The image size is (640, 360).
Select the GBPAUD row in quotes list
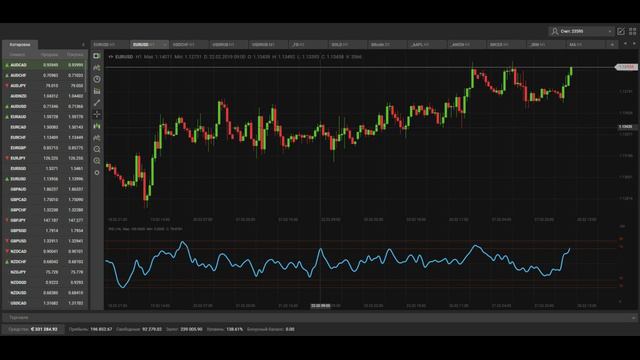coord(44,189)
